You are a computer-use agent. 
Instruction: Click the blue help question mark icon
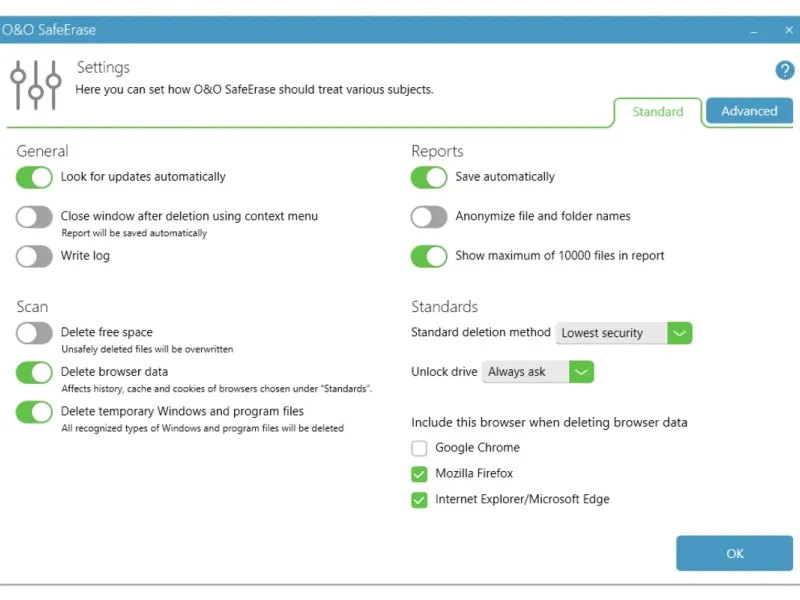pos(785,70)
